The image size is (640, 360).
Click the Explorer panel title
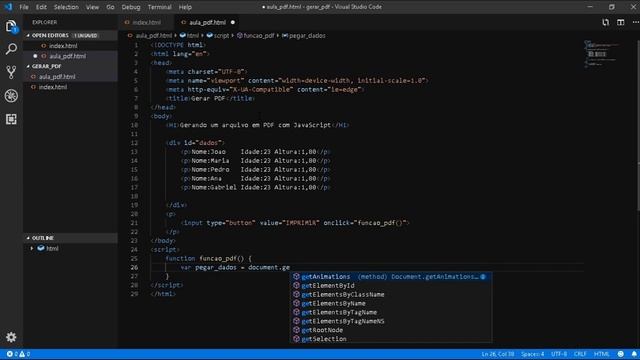tap(44, 22)
